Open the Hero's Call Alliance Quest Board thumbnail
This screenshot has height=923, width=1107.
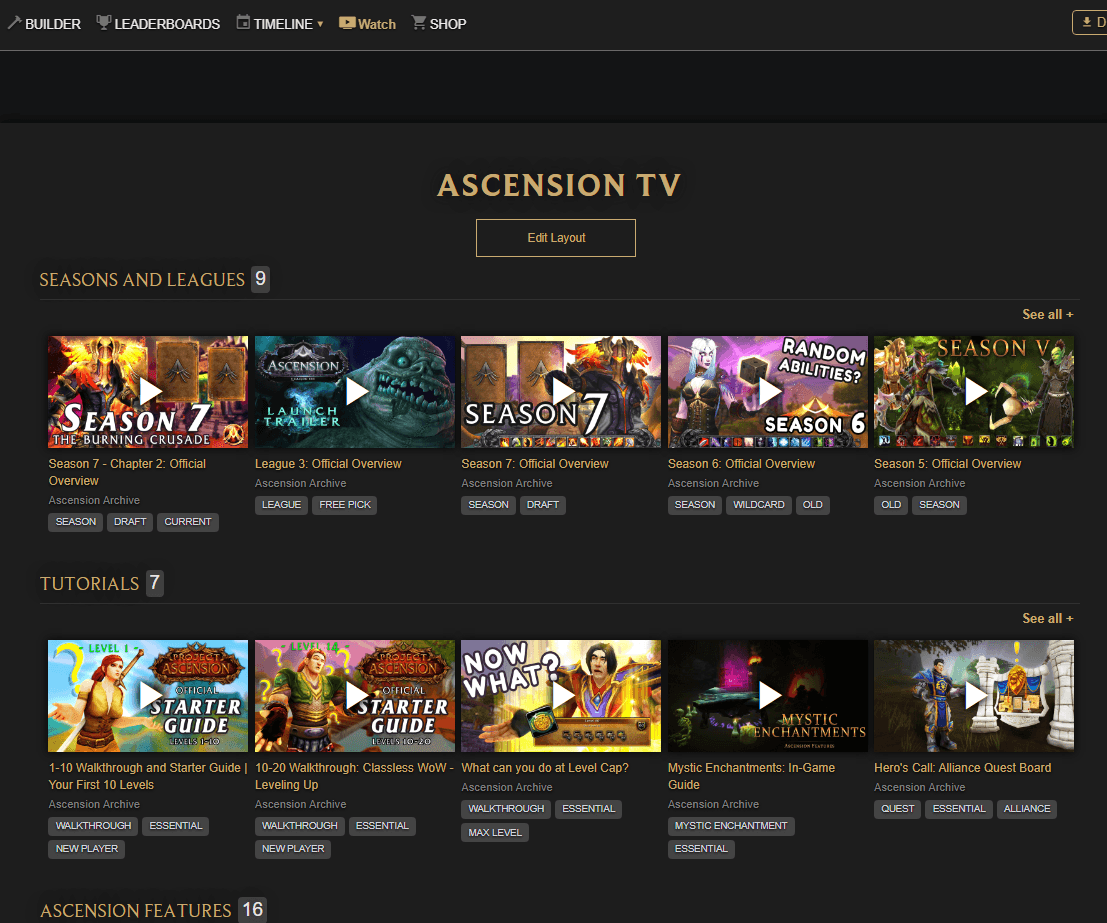pyautogui.click(x=974, y=695)
